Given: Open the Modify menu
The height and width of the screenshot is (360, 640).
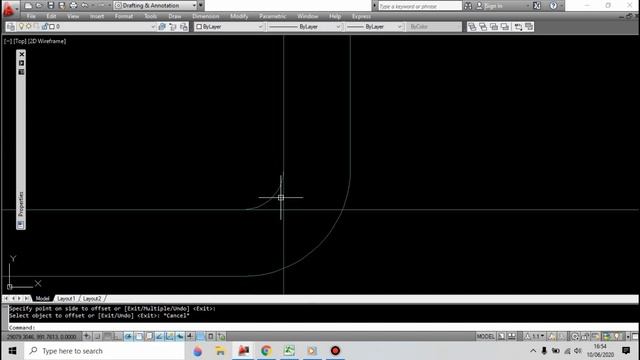Looking at the screenshot, I should pyautogui.click(x=239, y=16).
